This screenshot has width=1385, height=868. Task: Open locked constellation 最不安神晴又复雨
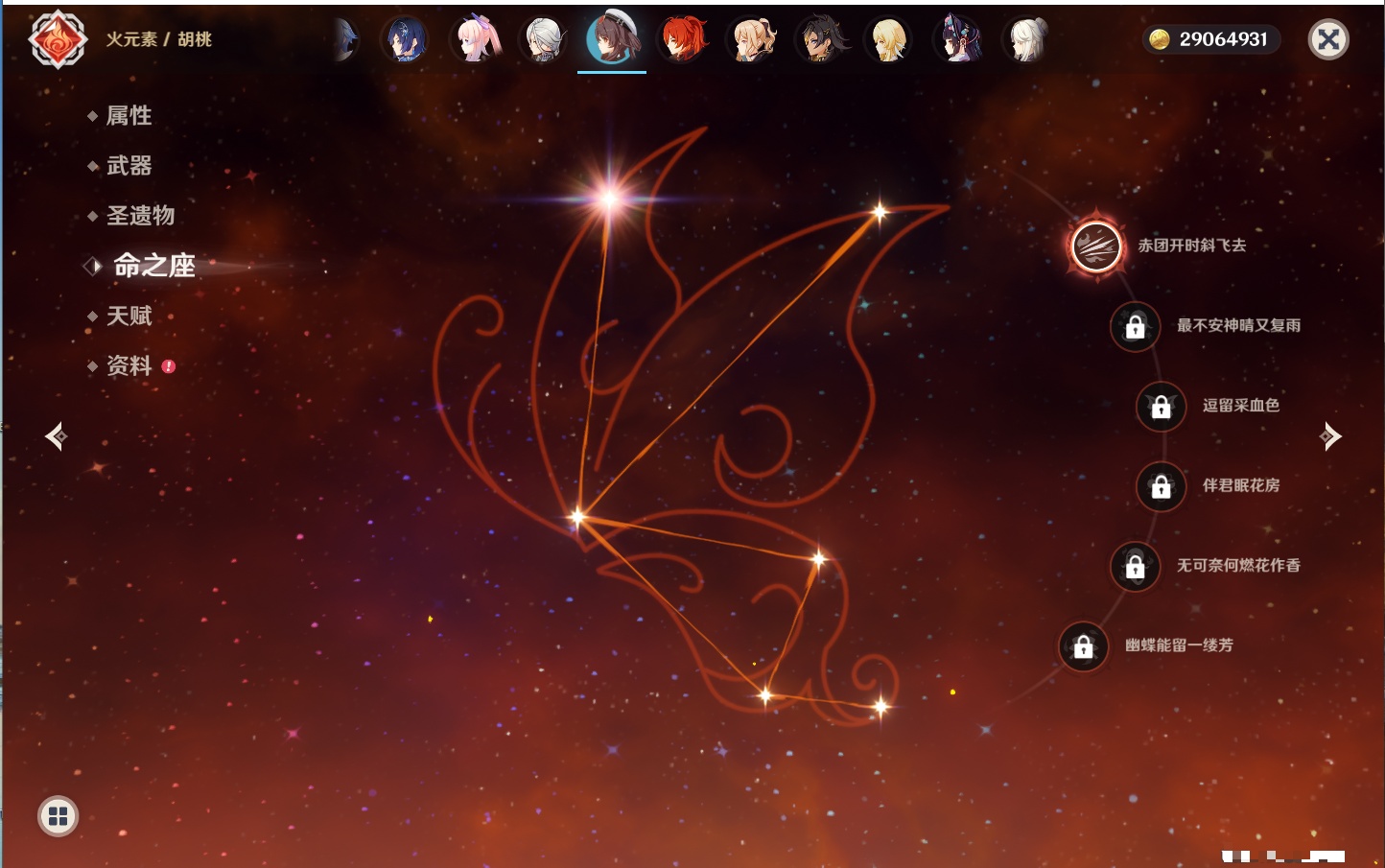coord(1135,326)
